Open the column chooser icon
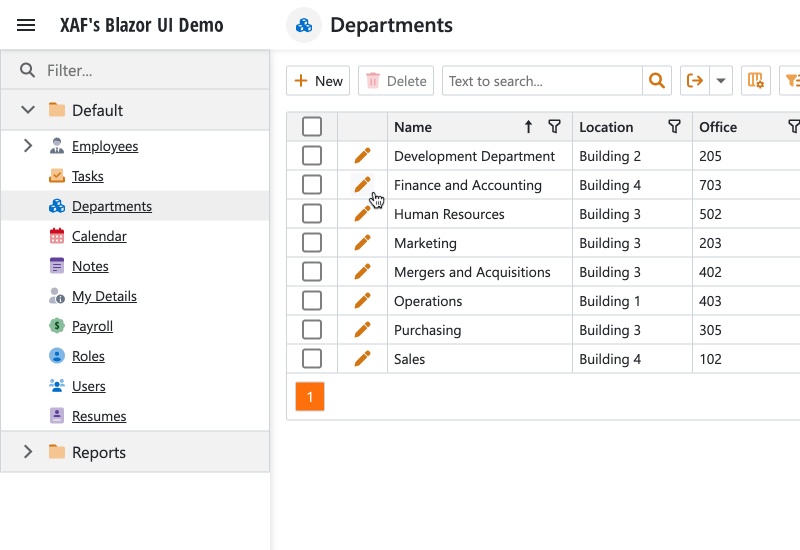The width and height of the screenshot is (800, 550). point(756,81)
